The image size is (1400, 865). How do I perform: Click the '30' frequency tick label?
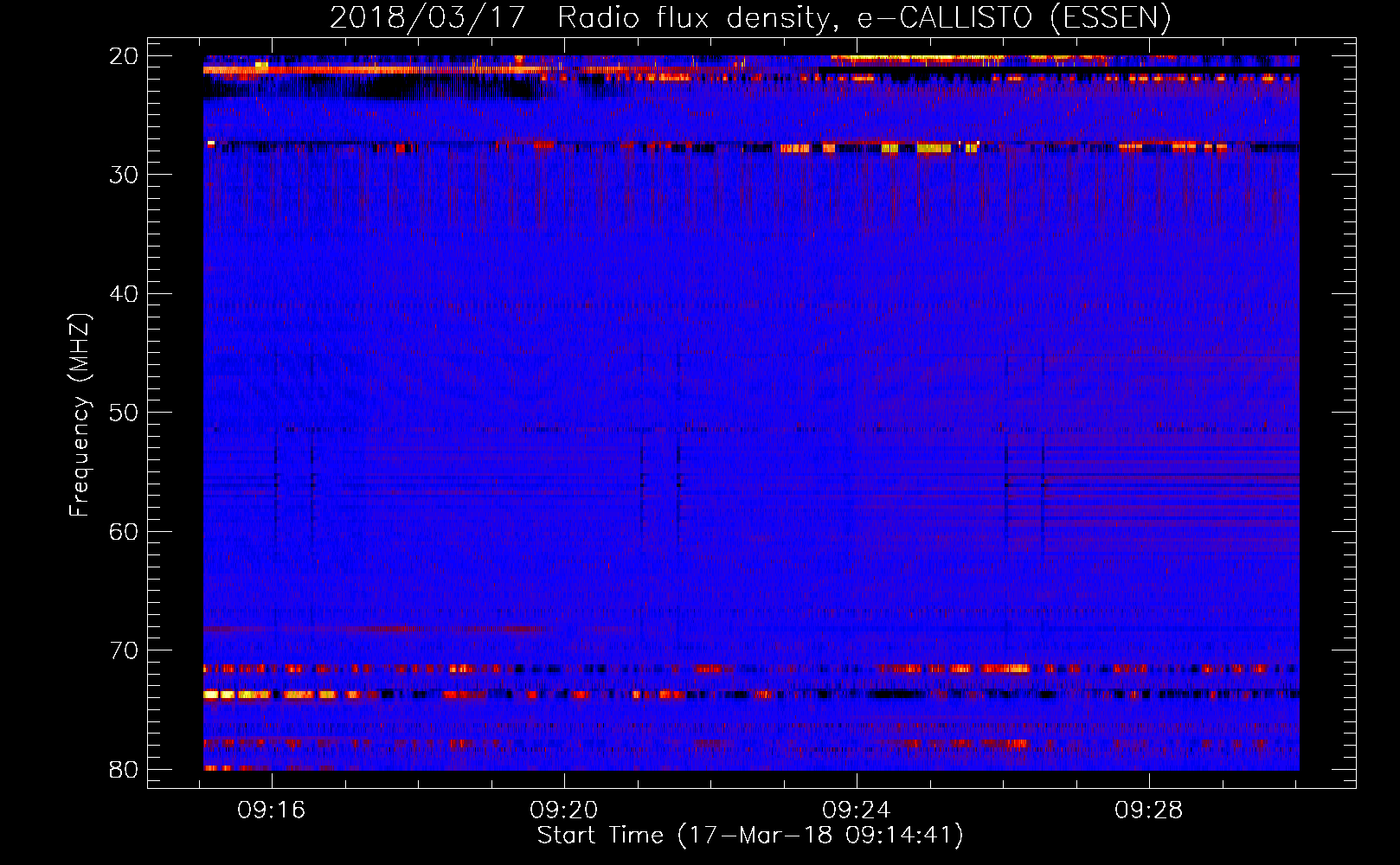pyautogui.click(x=124, y=175)
